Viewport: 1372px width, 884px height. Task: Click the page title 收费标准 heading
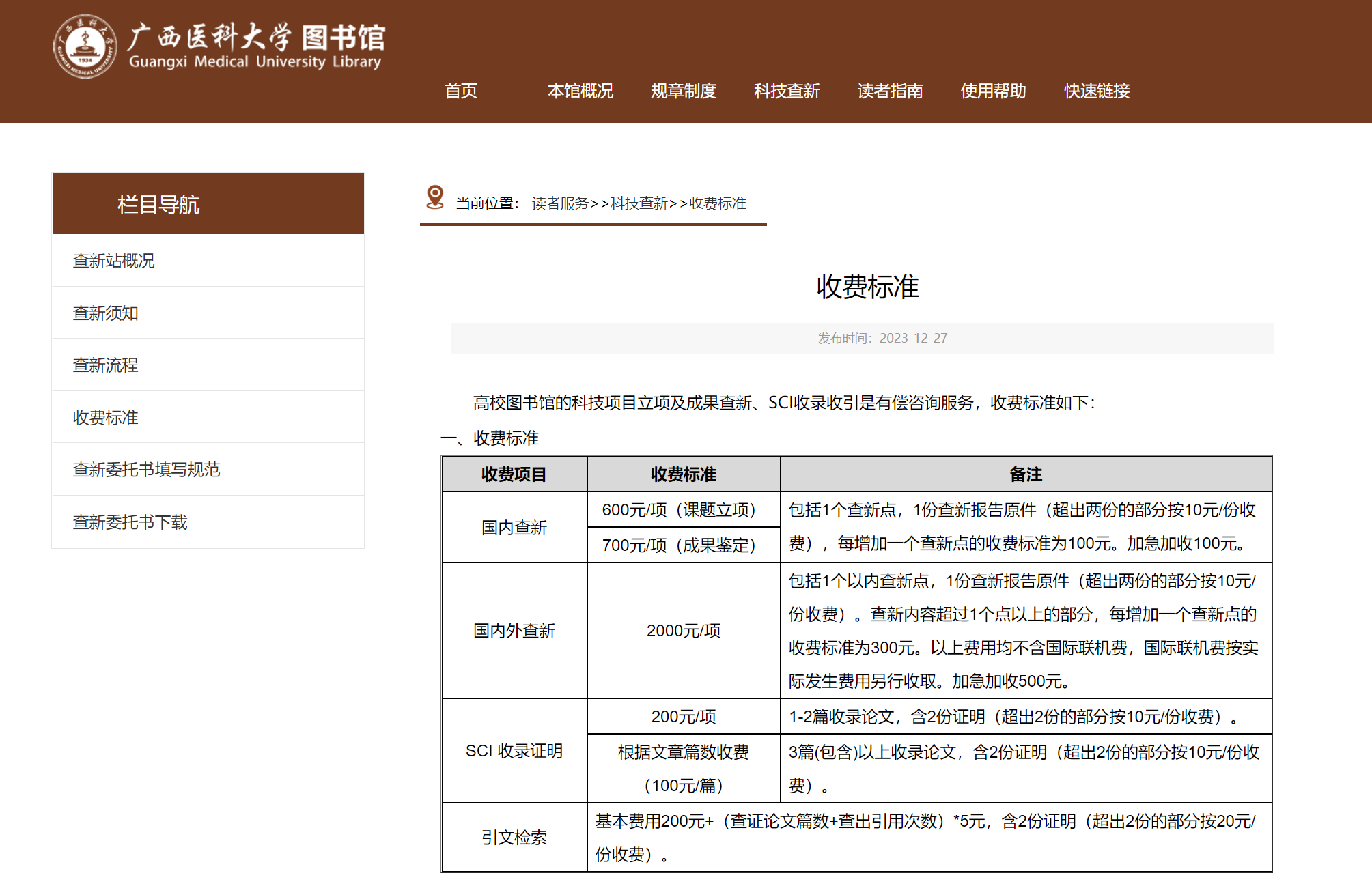[868, 287]
